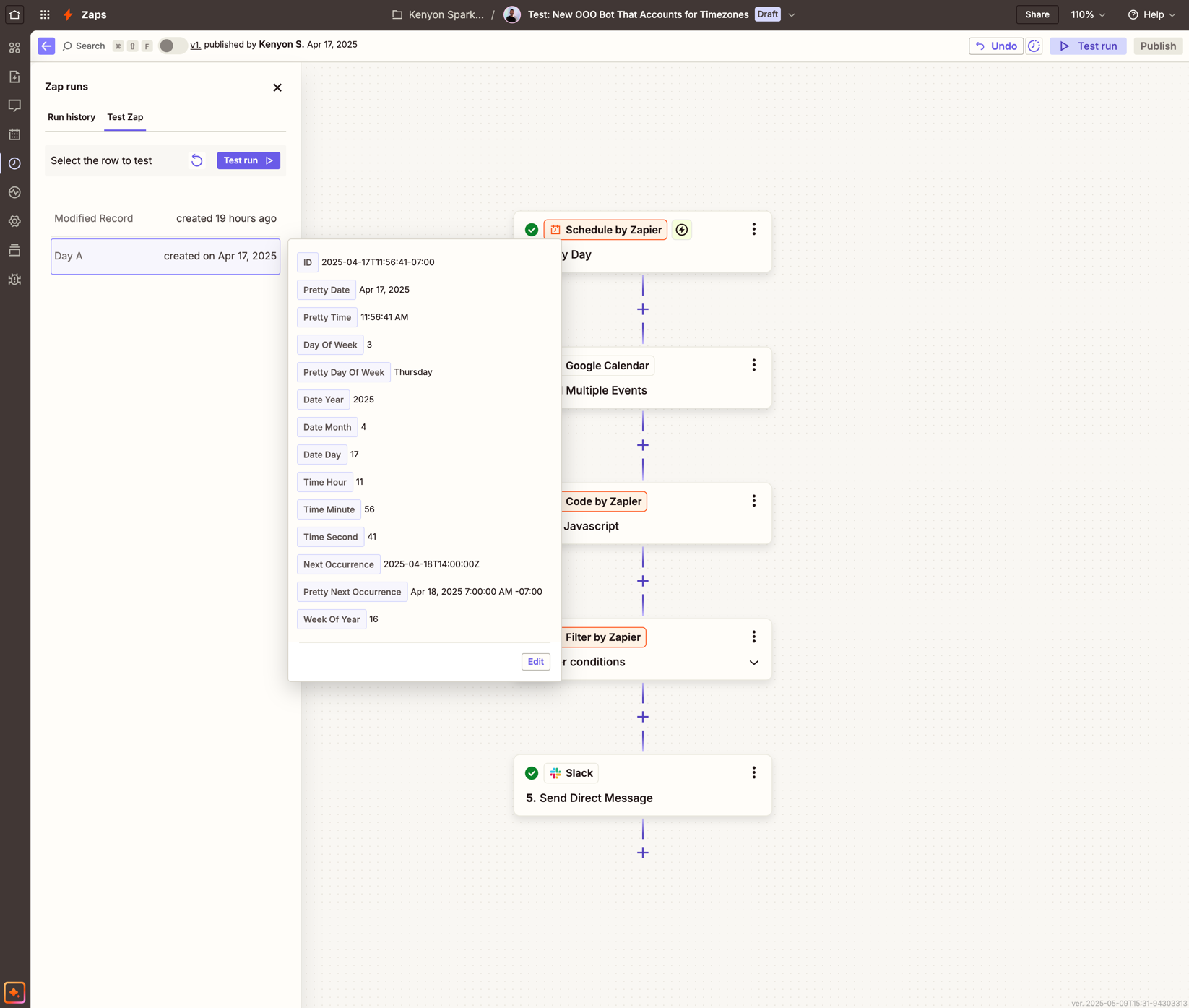1189x1008 pixels.
Task: Launch the AI copilot sparkle icon
Action: [14, 992]
